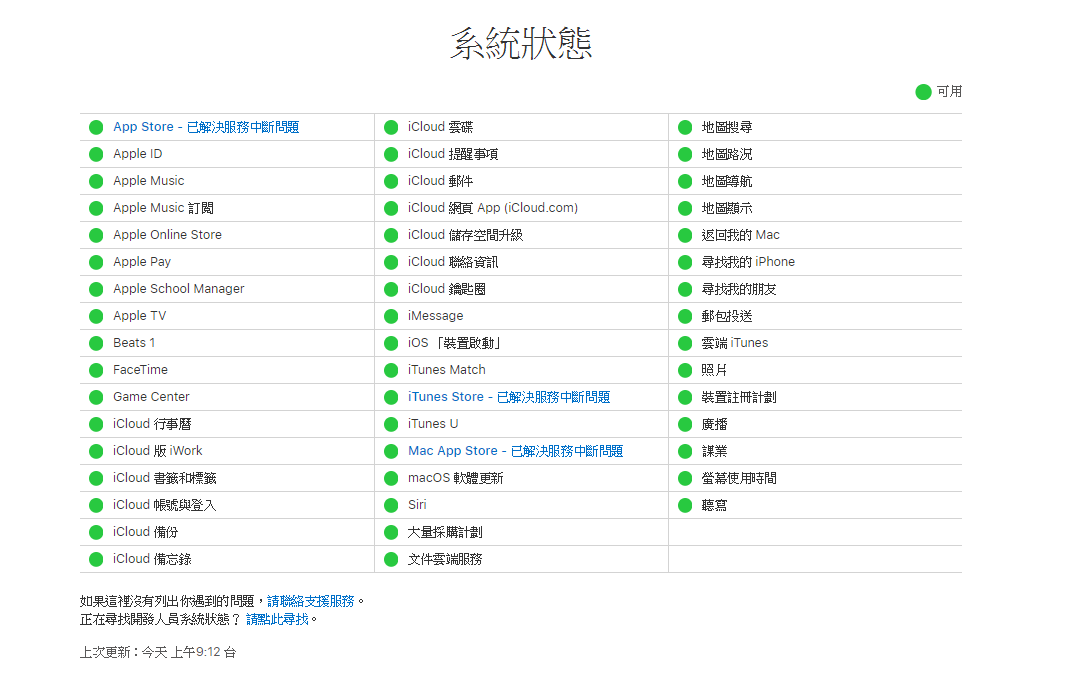Click the green status dot beside Apple Pay

click(96, 262)
